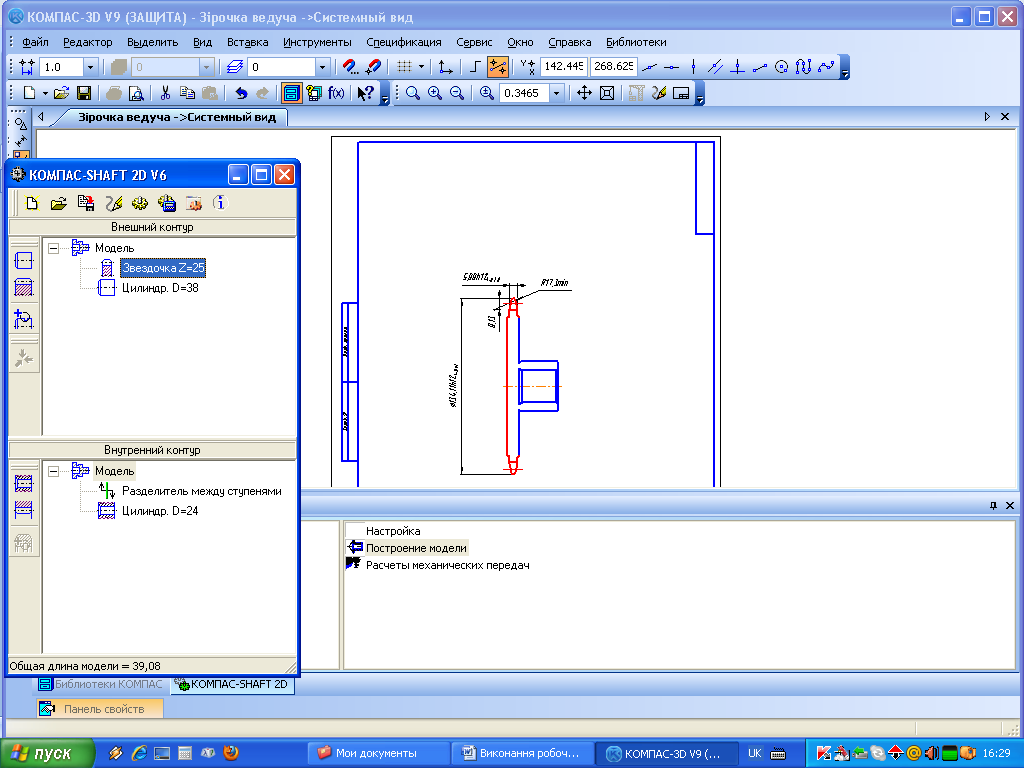The width and height of the screenshot is (1024, 768).
Task: Open print preview icon
Action: tap(136, 93)
